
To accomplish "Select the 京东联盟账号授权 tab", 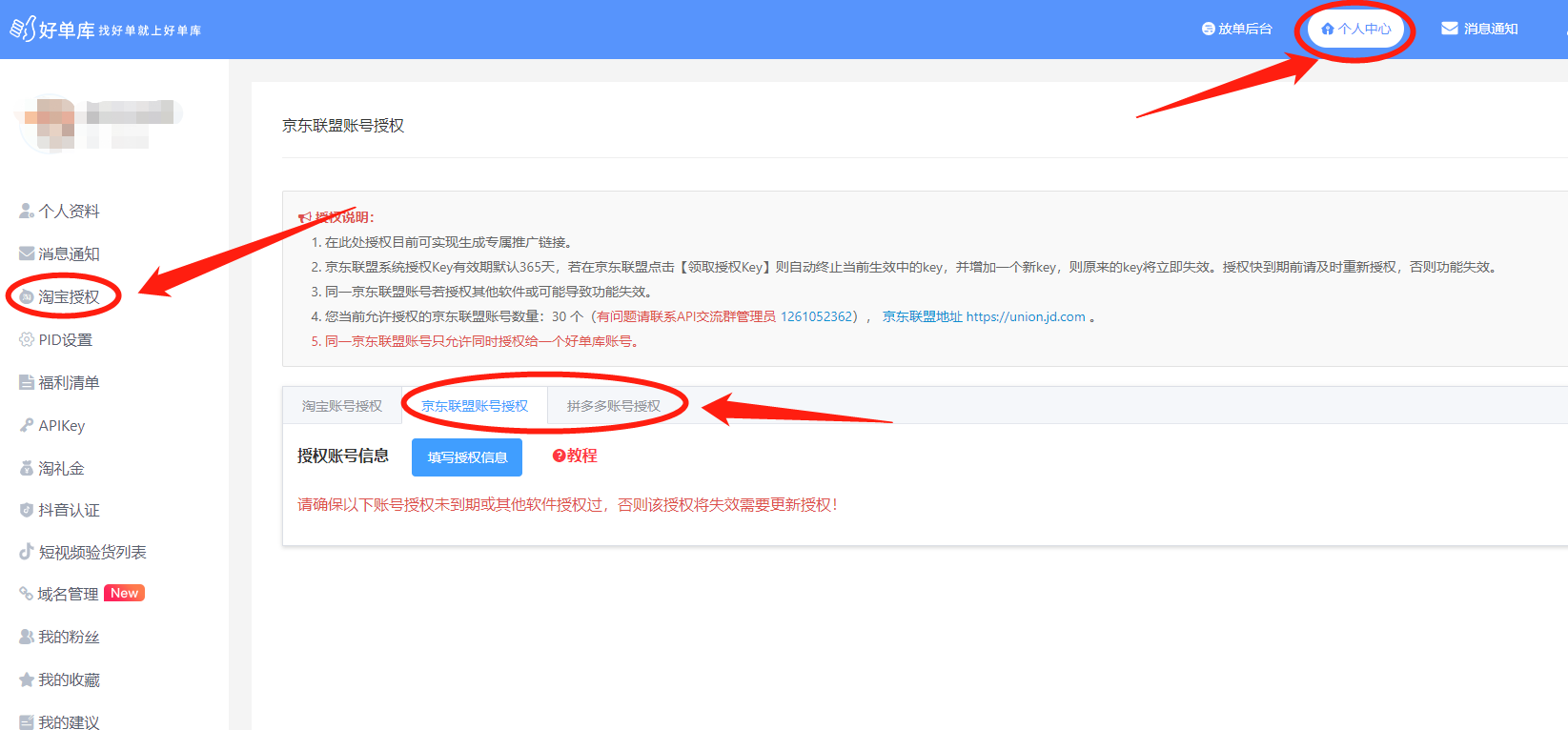I will (x=475, y=406).
